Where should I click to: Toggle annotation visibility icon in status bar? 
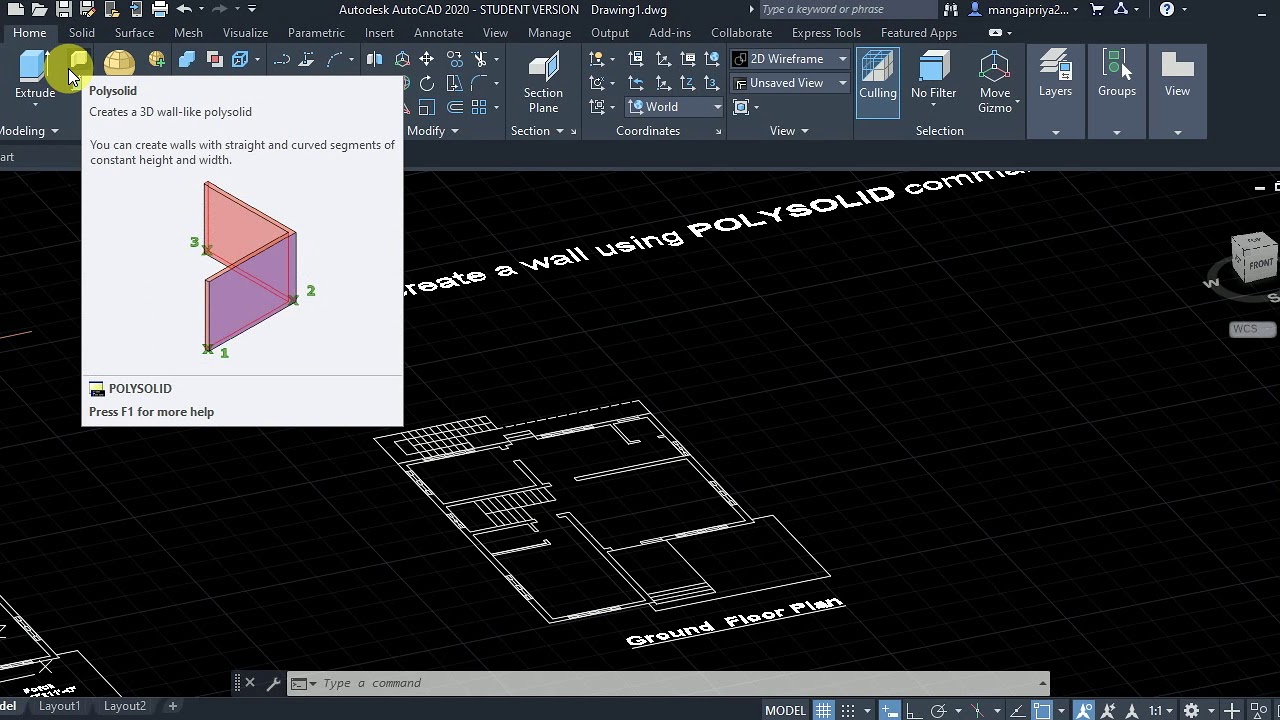pos(1084,710)
